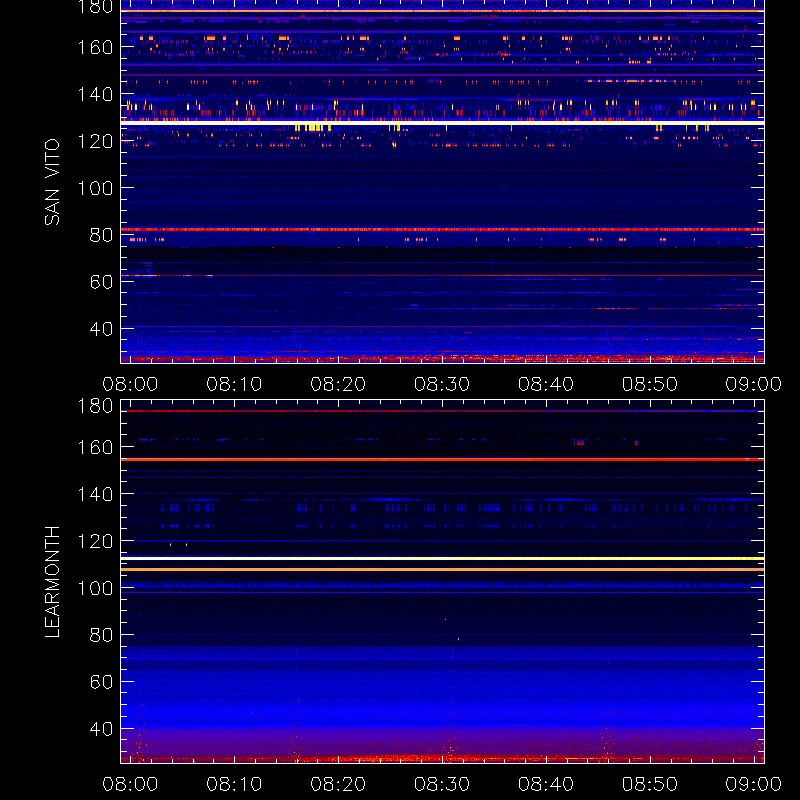
Task: Pick the 80 tick label on Learmonth axis
Action: click(x=102, y=635)
